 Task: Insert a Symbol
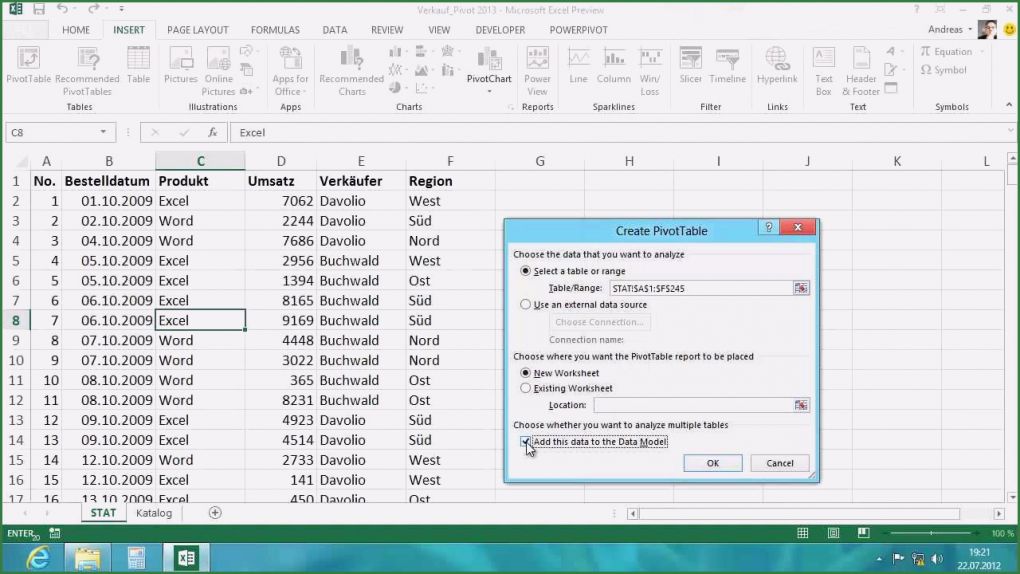click(944, 70)
